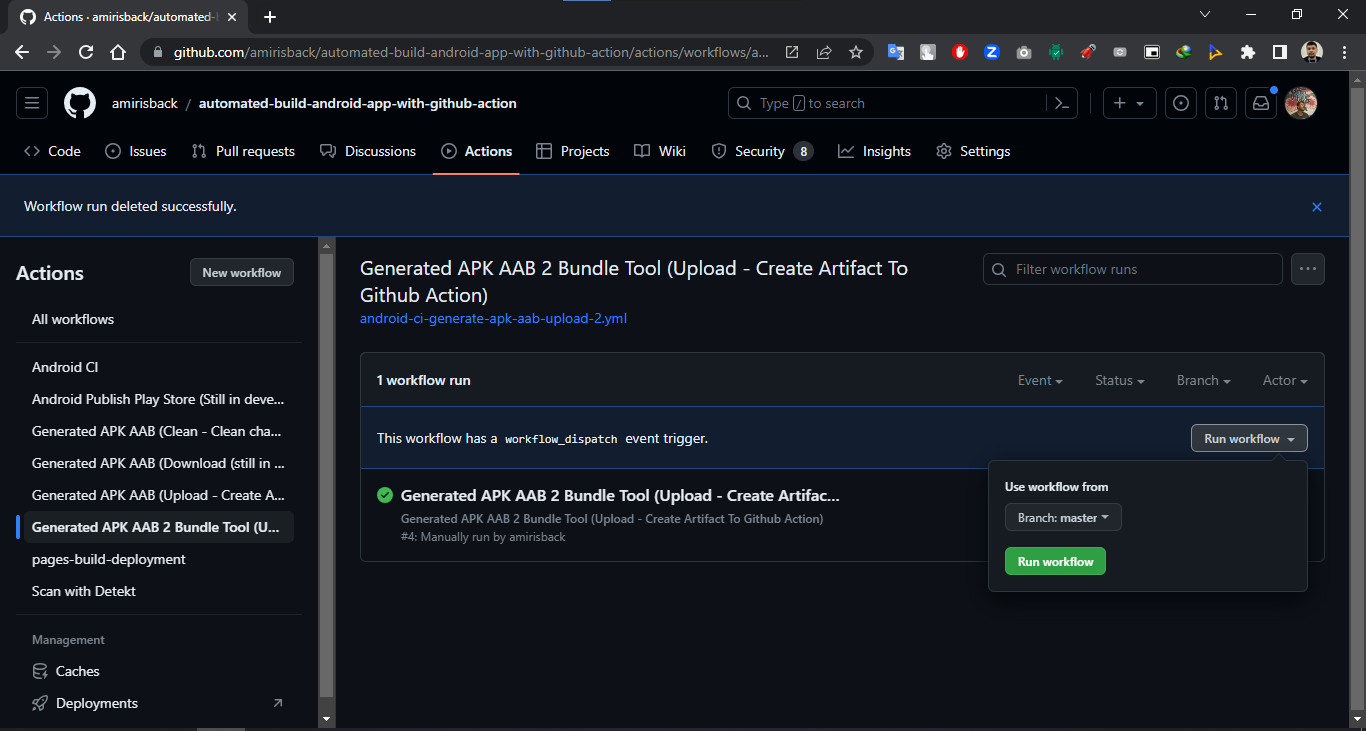Expand the Actor filter dropdown
This screenshot has height=731, width=1366.
(1285, 381)
